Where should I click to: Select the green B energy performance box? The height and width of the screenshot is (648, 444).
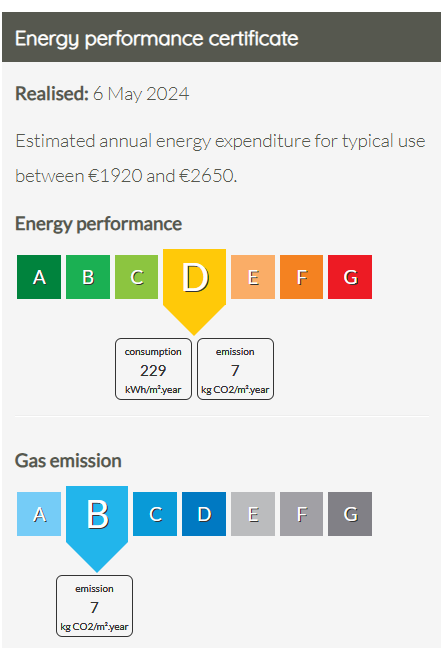pyautogui.click(x=88, y=277)
